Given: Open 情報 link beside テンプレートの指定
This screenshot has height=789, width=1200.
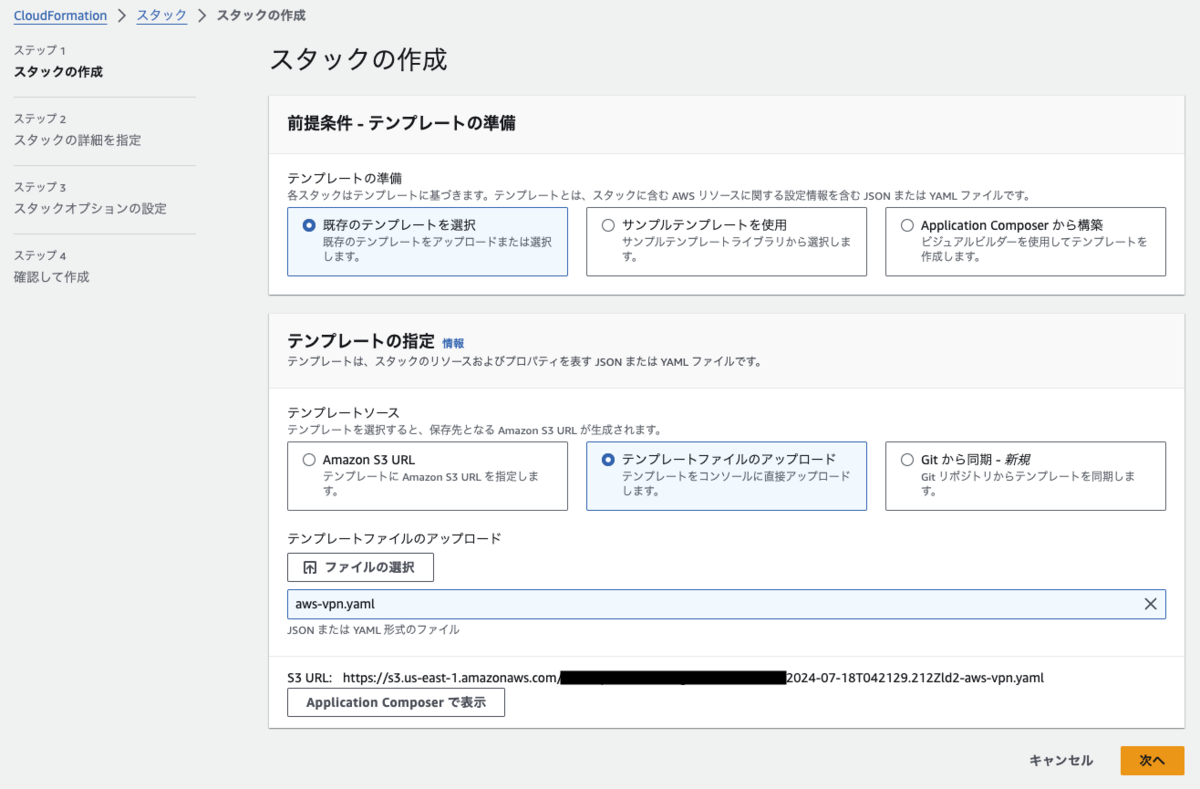Looking at the screenshot, I should [x=453, y=343].
